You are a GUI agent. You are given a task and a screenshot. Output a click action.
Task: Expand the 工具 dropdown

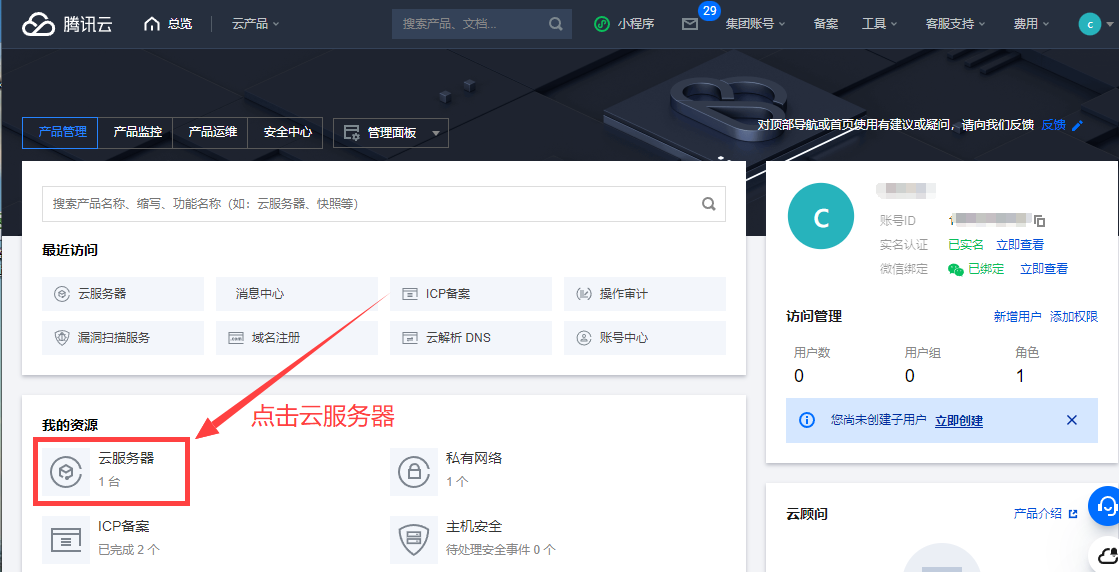click(879, 24)
